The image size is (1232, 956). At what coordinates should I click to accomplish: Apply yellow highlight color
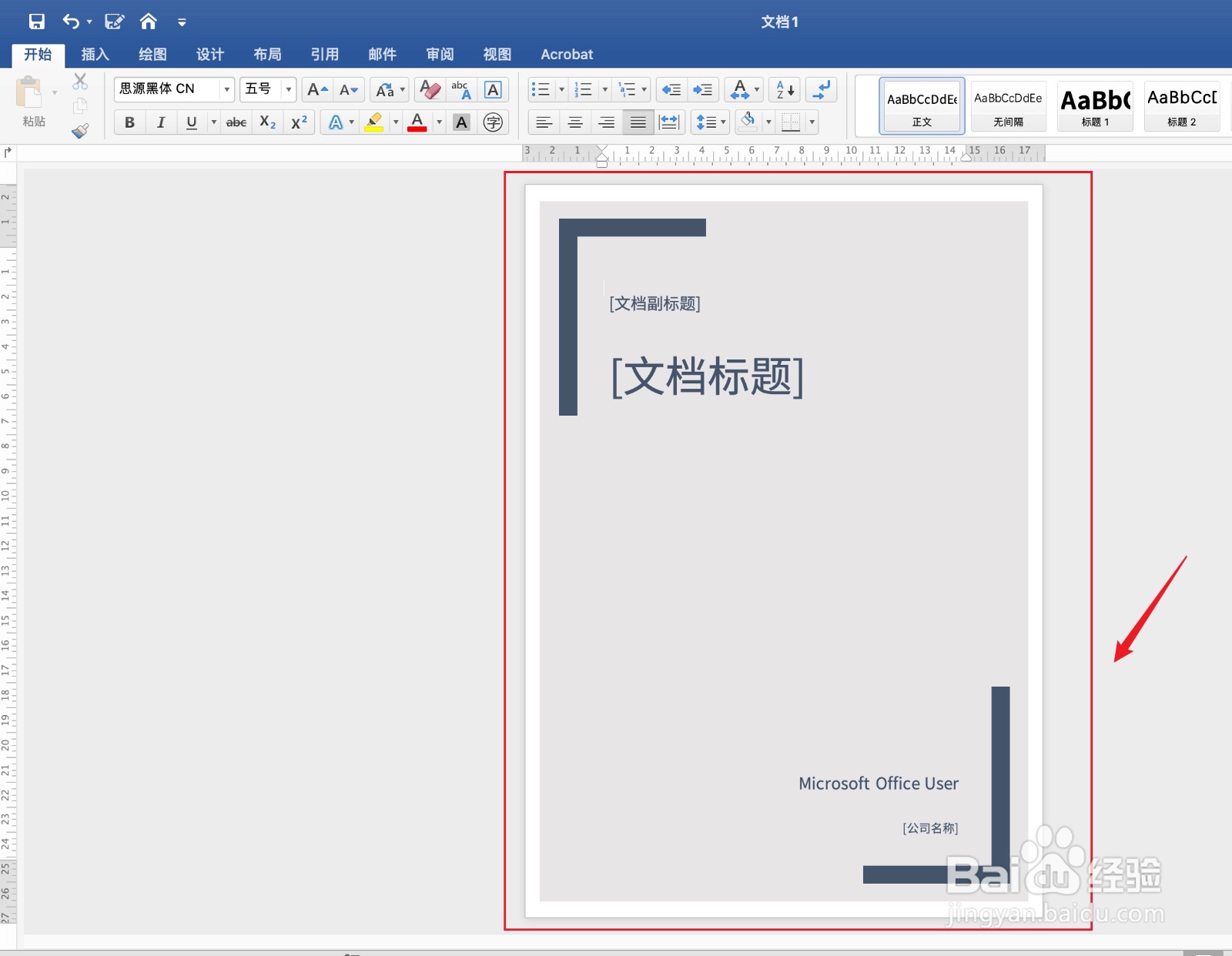coord(374,122)
